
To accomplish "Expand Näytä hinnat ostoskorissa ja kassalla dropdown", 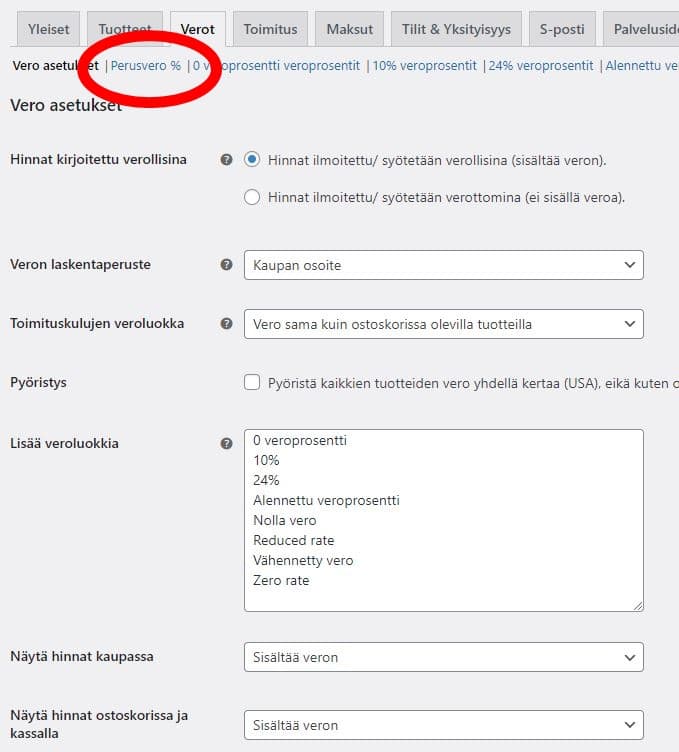I will coord(443,725).
